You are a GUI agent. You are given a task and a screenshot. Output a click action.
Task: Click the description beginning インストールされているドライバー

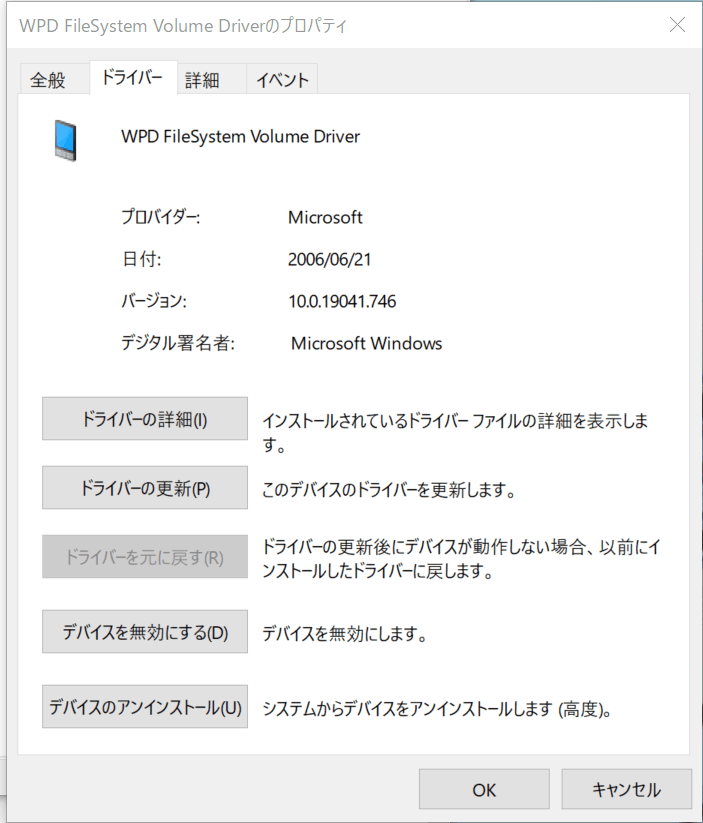(455, 433)
